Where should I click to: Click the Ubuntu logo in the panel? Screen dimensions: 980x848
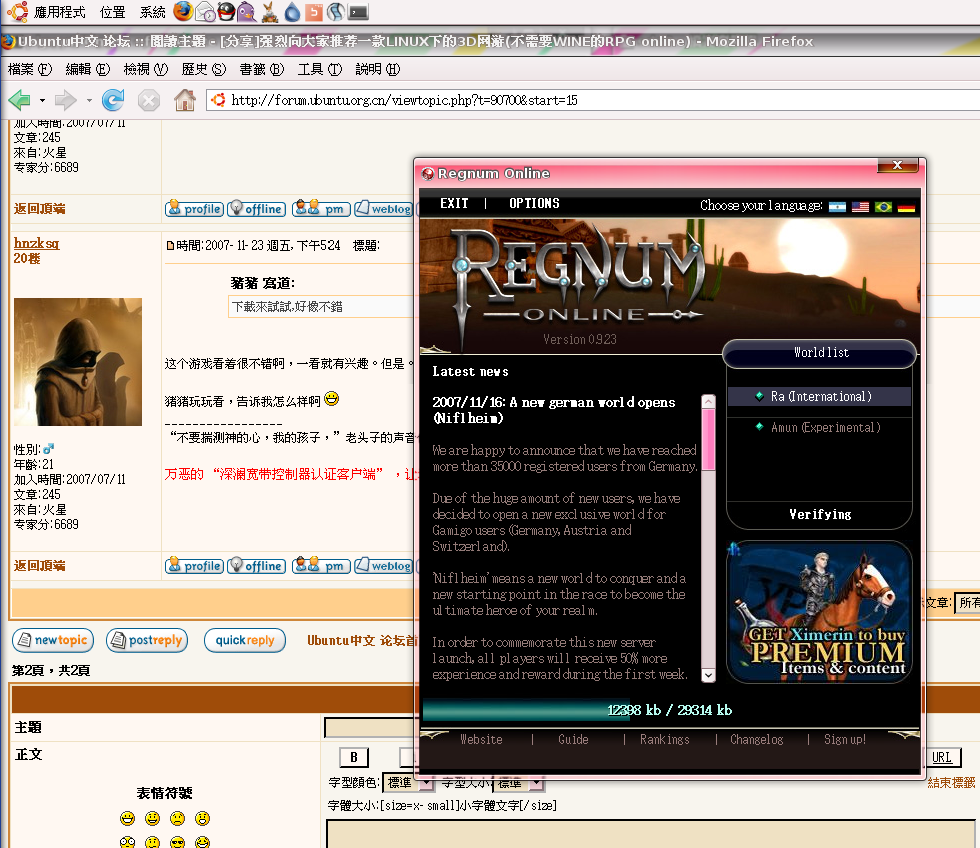coord(17,11)
